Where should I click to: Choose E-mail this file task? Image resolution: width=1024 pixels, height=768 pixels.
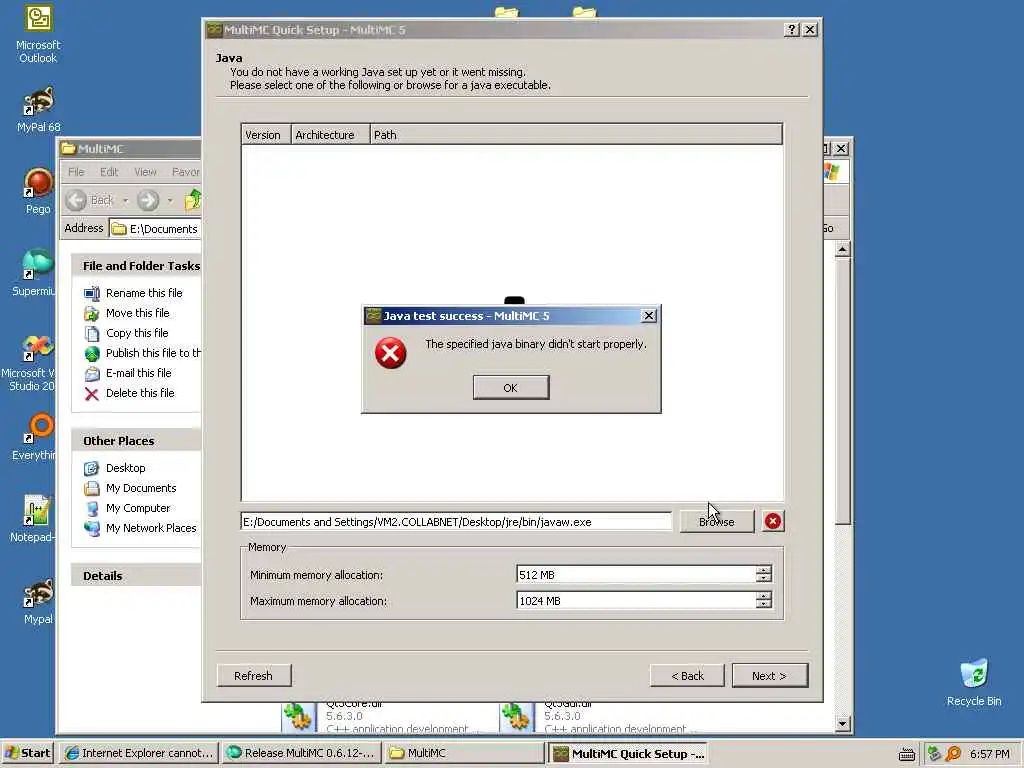coord(138,373)
